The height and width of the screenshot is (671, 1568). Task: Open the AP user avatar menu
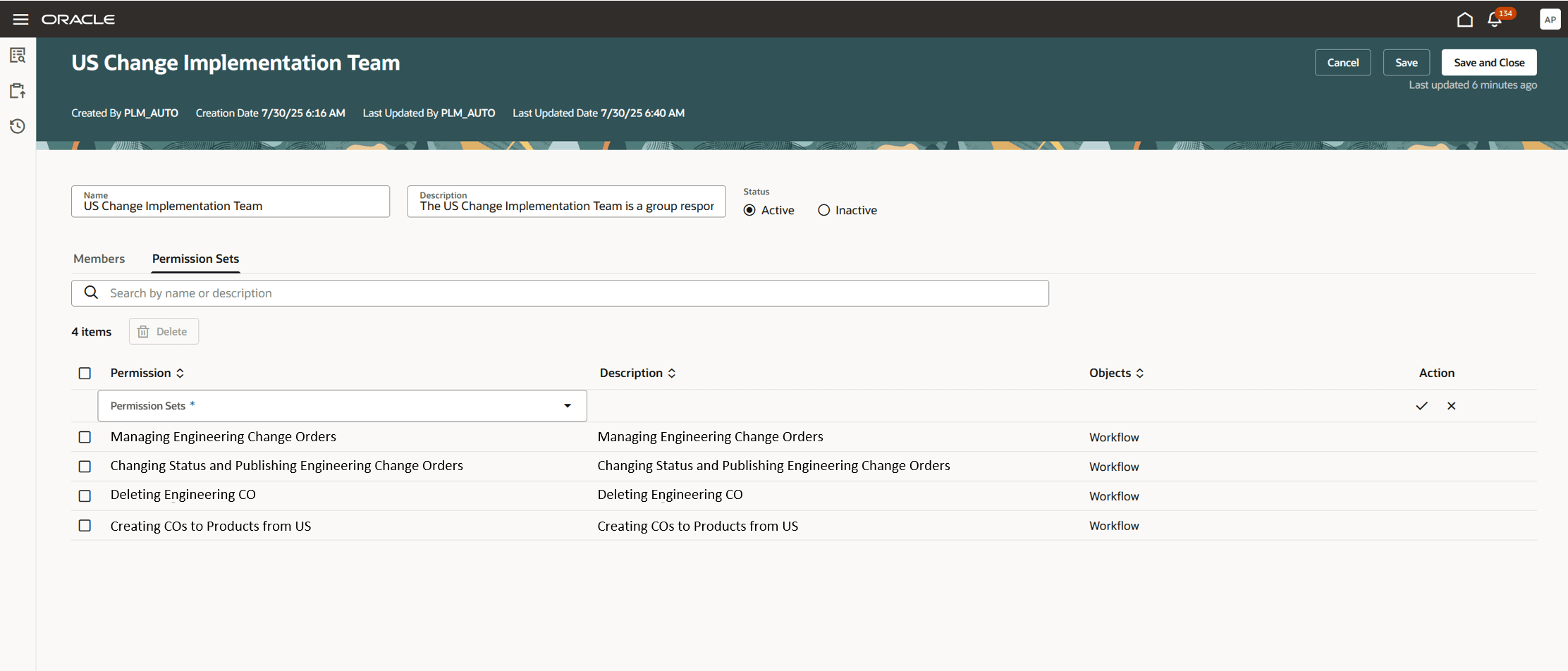pos(1550,19)
